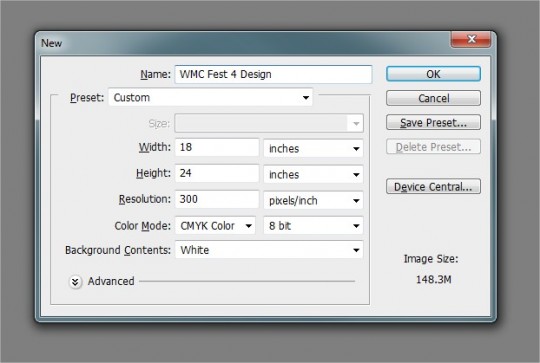Expand the Advanced section chevron

pos(75,282)
